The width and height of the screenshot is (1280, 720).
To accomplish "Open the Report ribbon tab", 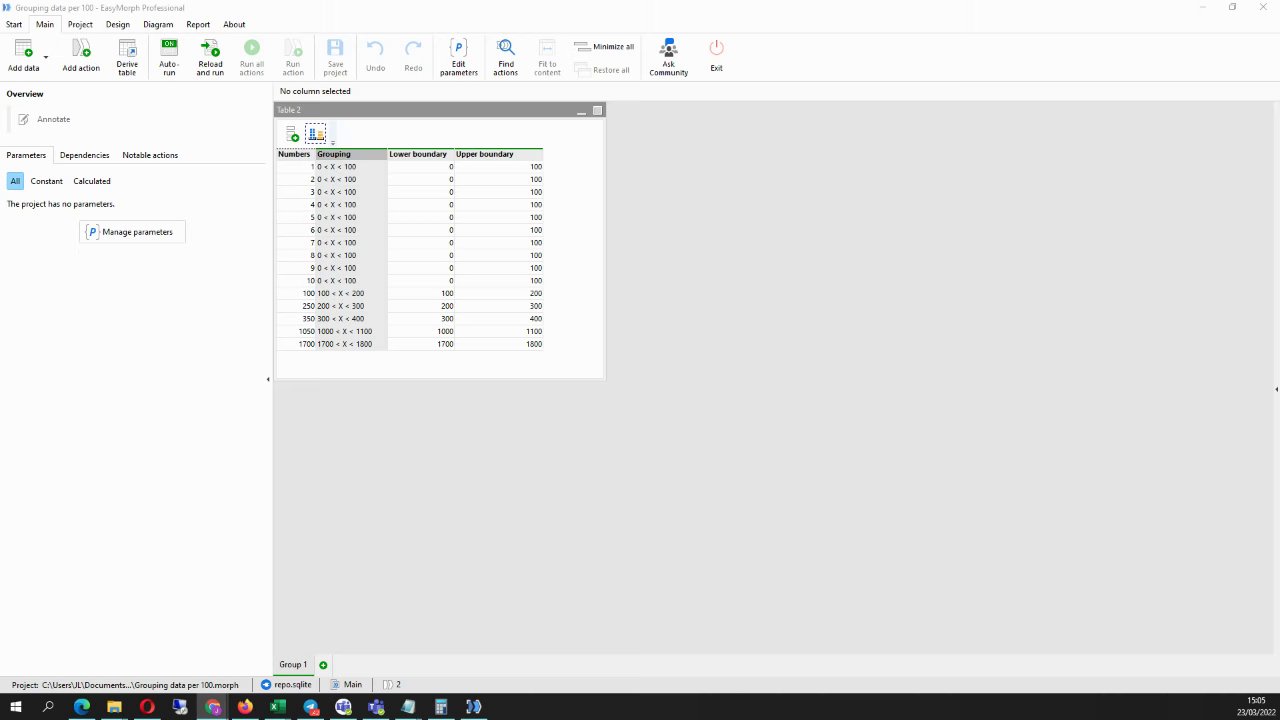I will pyautogui.click(x=198, y=24).
